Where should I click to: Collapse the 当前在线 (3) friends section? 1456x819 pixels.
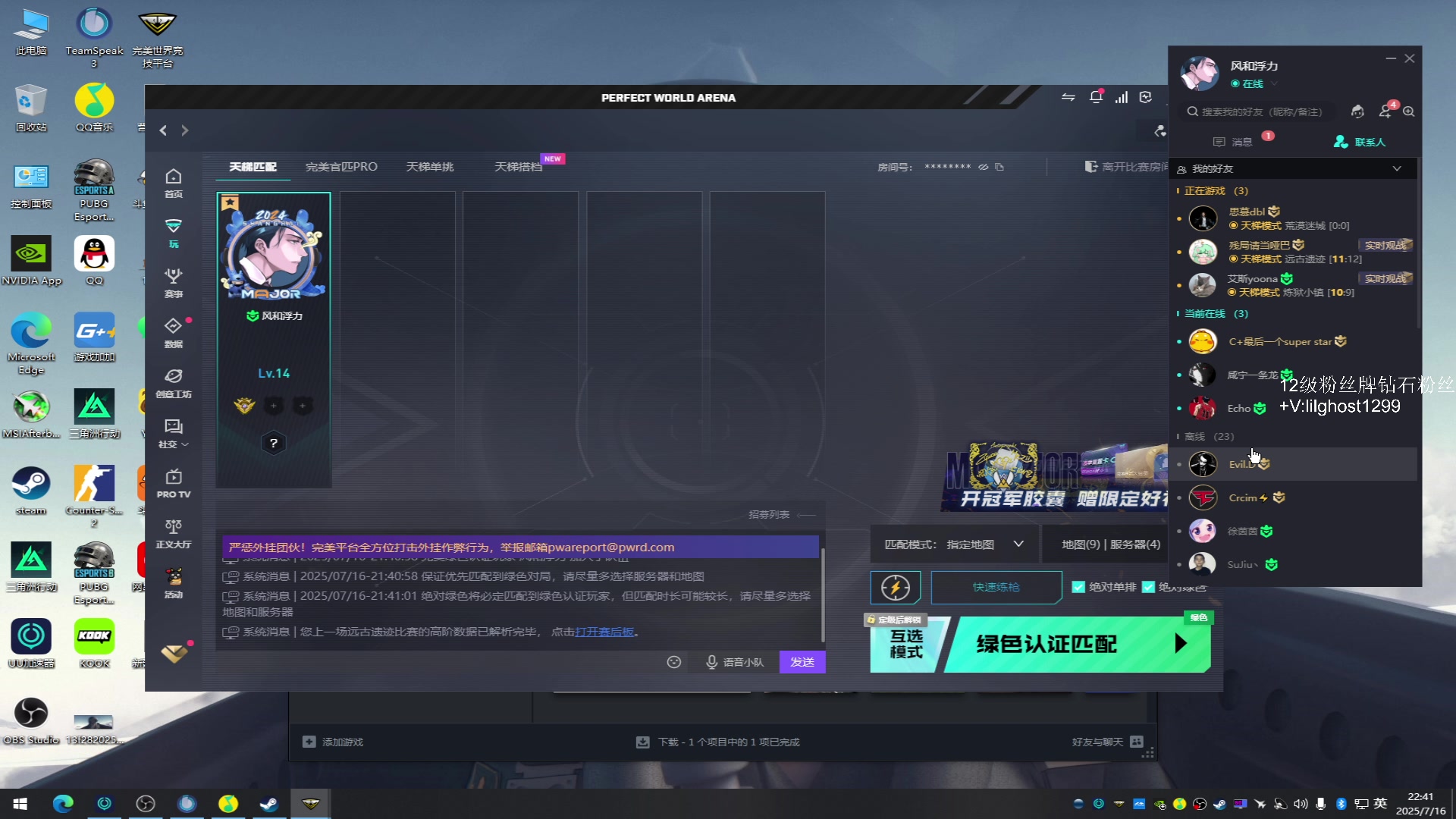1216,314
